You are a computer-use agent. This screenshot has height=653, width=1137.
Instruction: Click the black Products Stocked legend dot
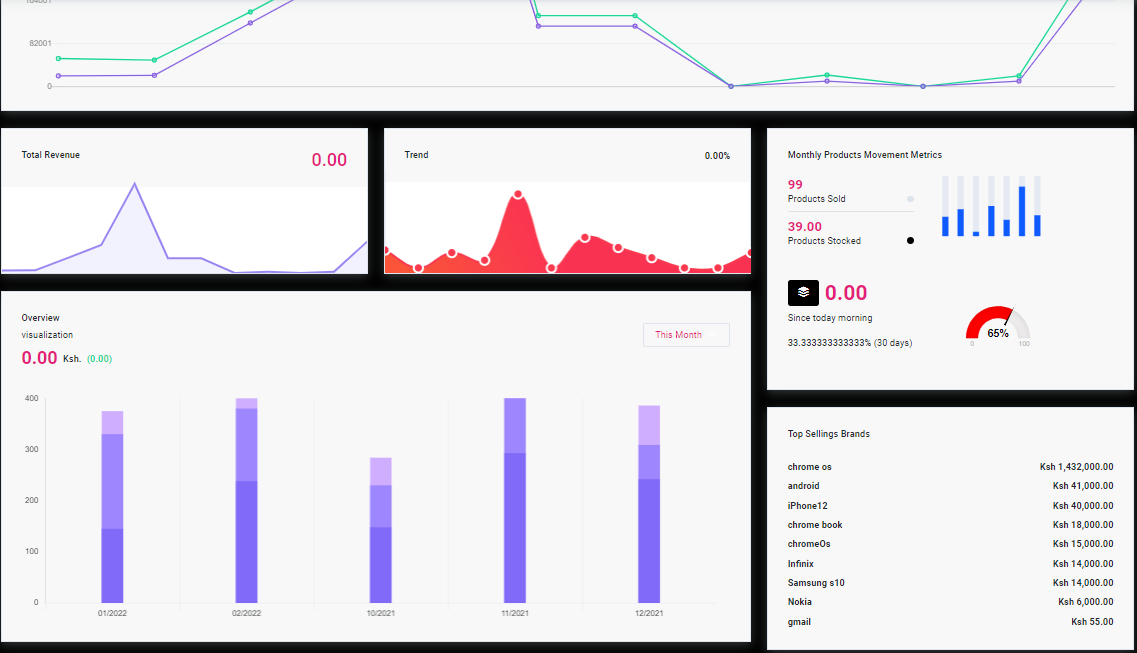tap(910, 241)
